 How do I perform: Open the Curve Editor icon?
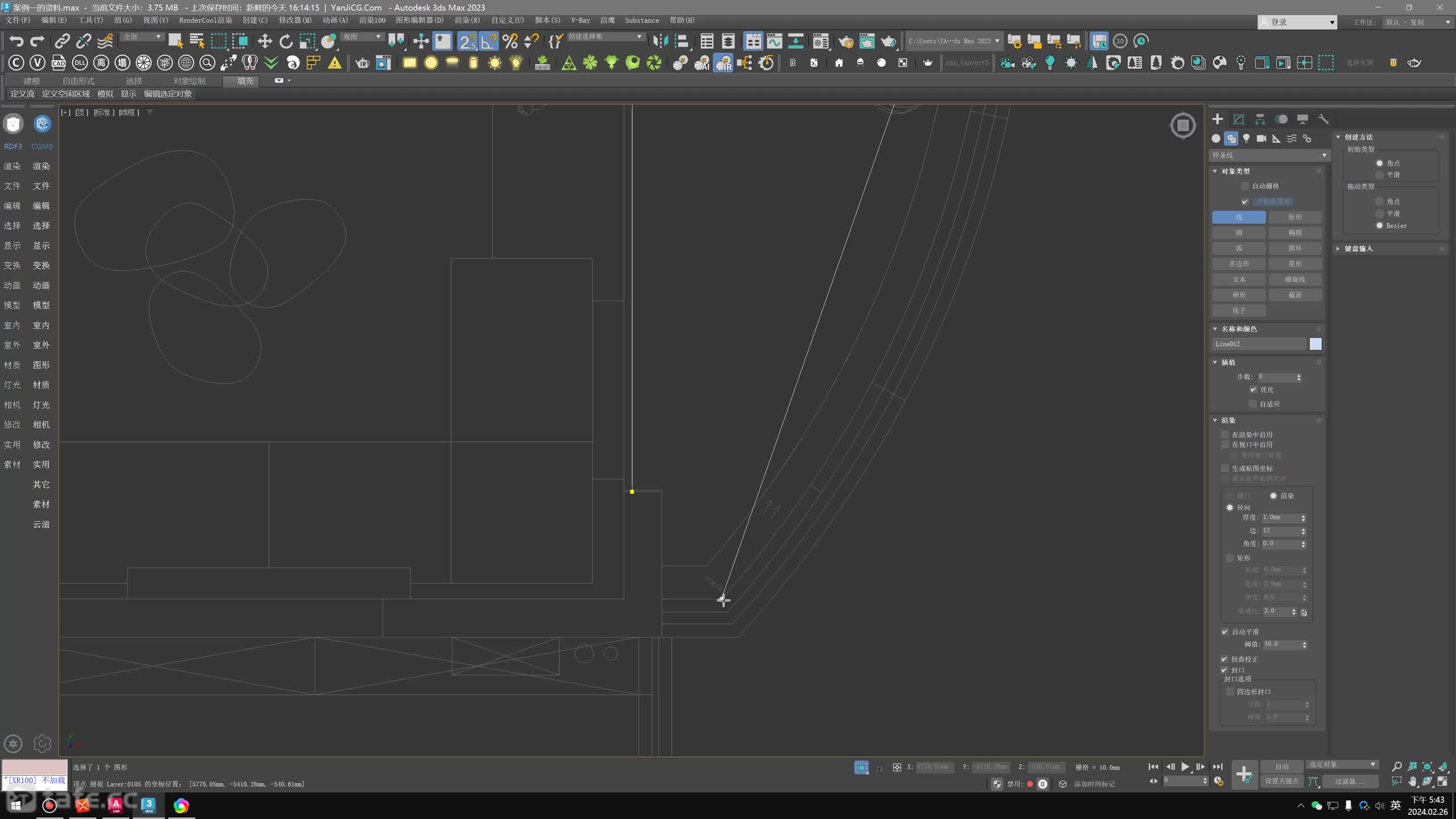pos(775,41)
